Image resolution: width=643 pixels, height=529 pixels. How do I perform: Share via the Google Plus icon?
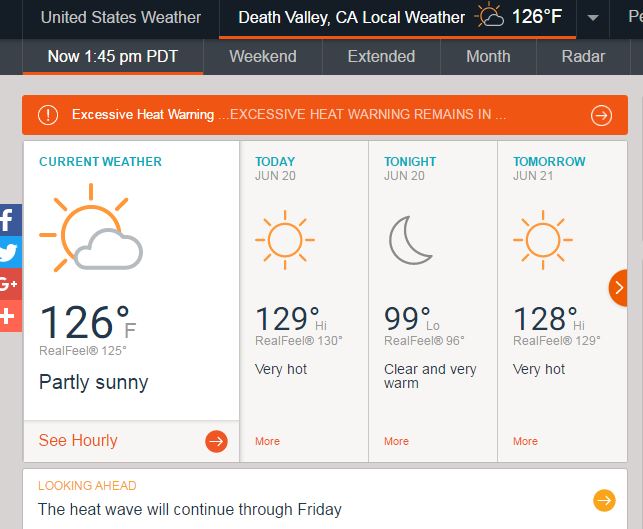click(9, 284)
